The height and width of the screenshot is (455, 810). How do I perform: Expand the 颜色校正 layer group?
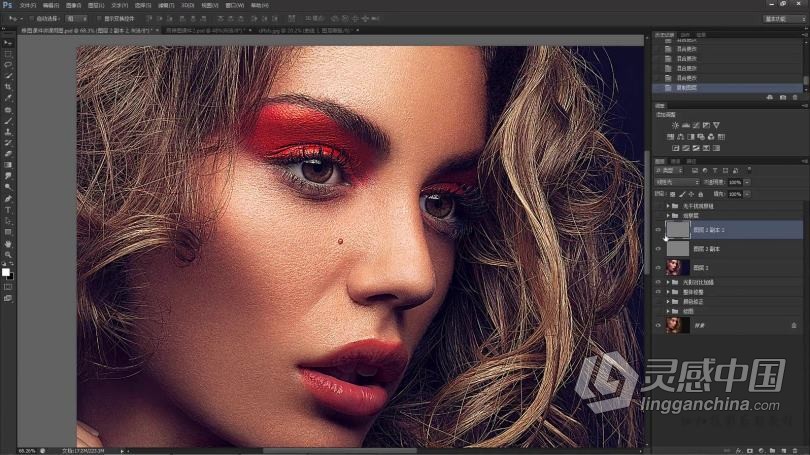click(668, 302)
